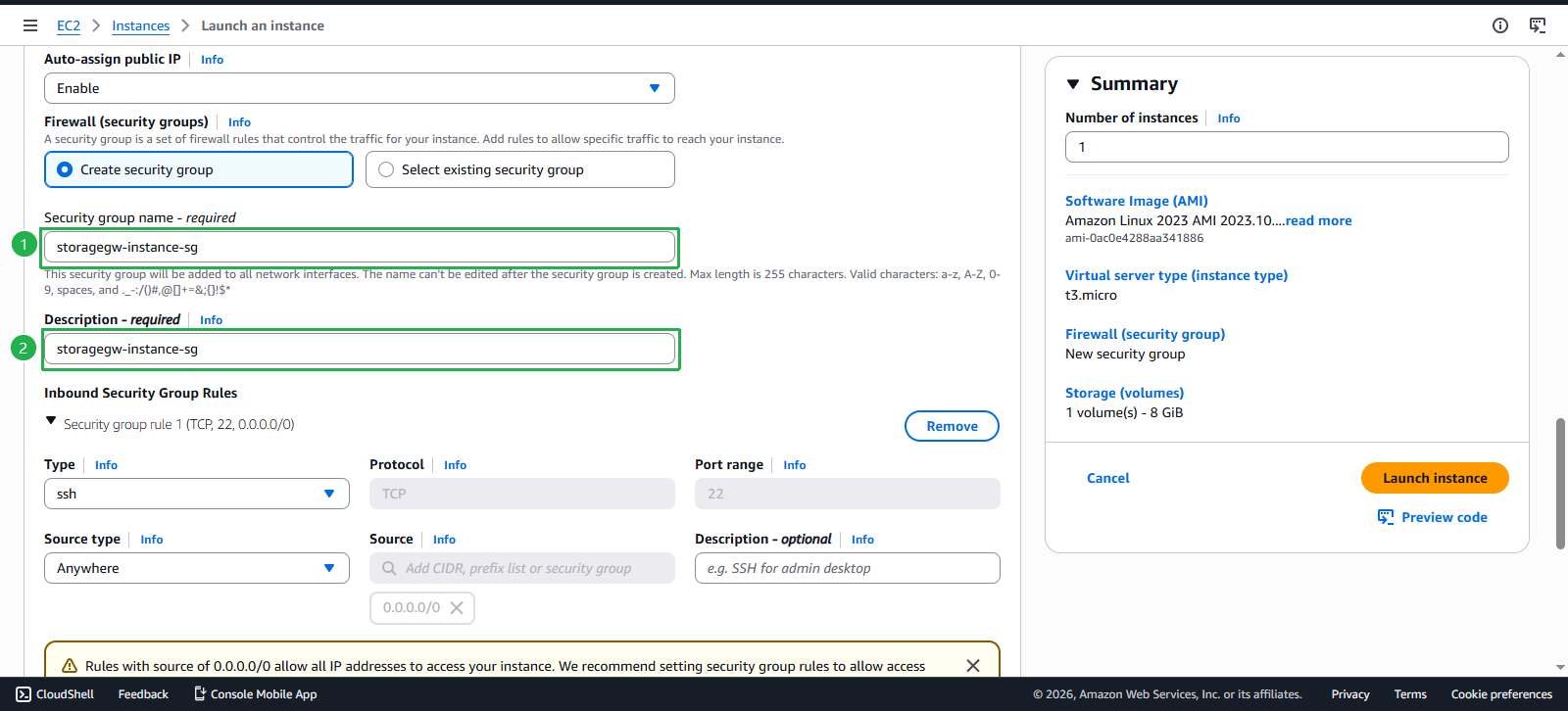Open Storage (volumes) summary link

pos(1125,393)
